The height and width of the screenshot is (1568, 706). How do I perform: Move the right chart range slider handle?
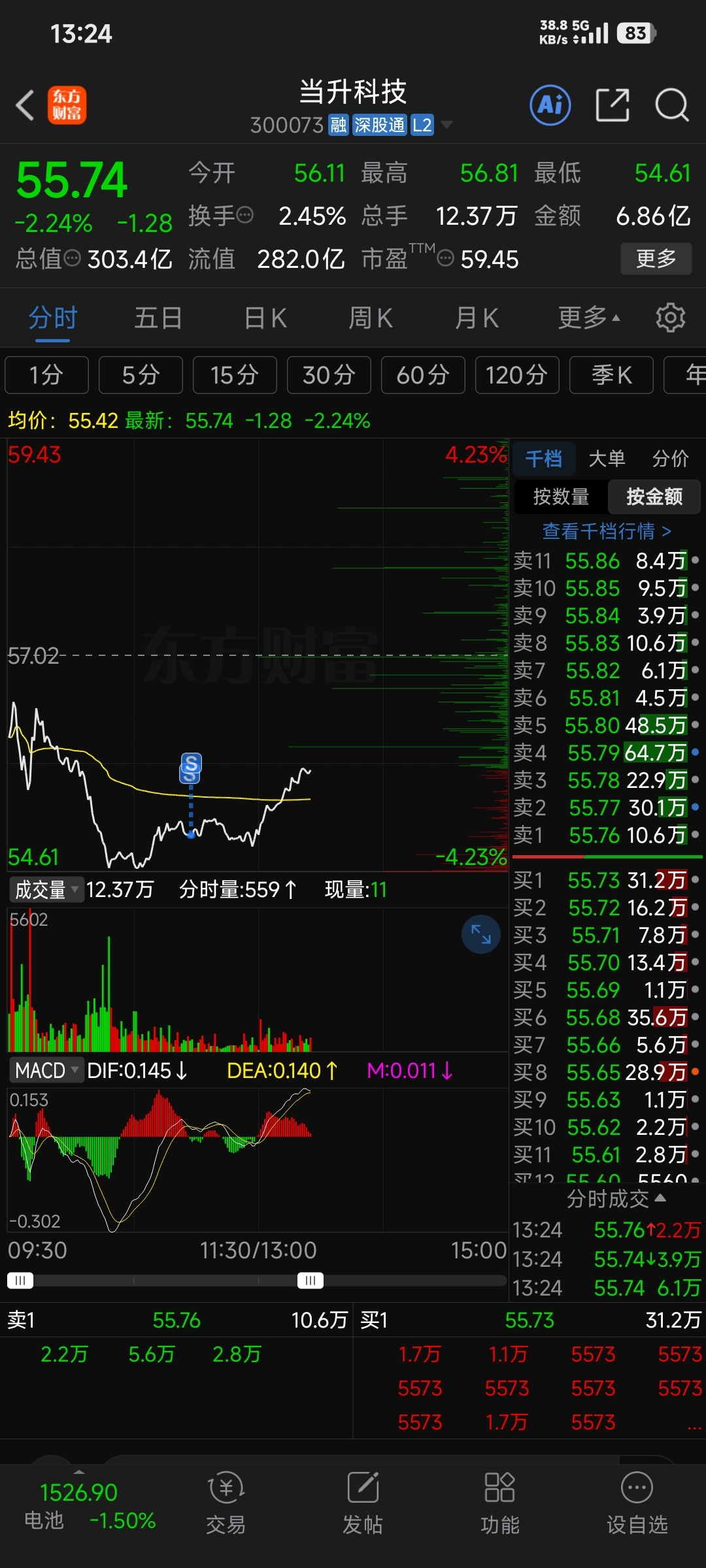tap(311, 1280)
